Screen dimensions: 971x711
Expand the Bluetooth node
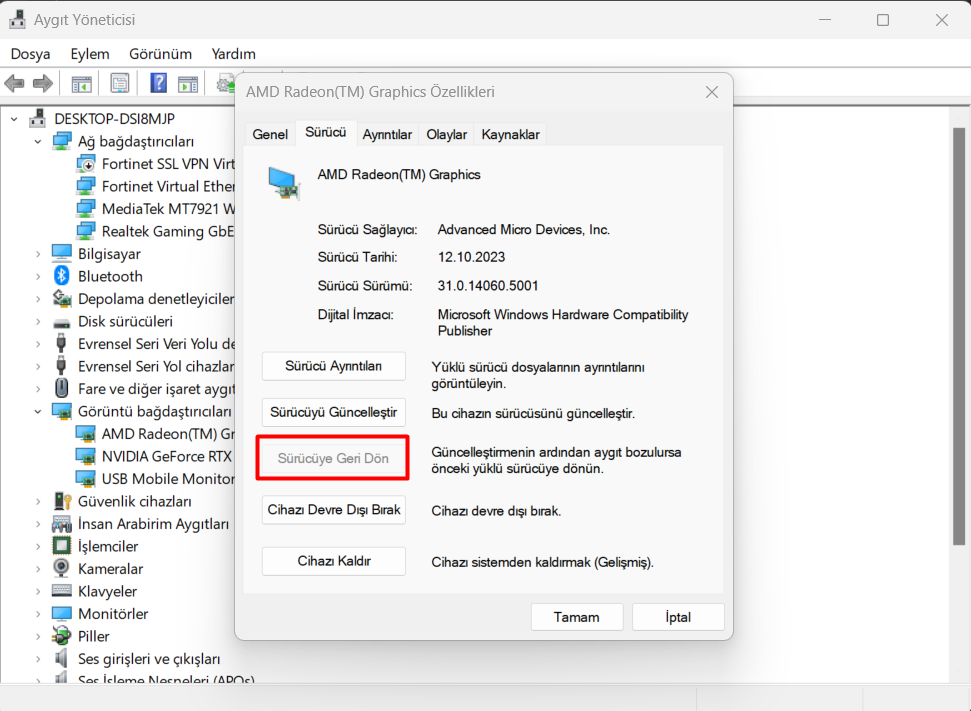[38, 276]
